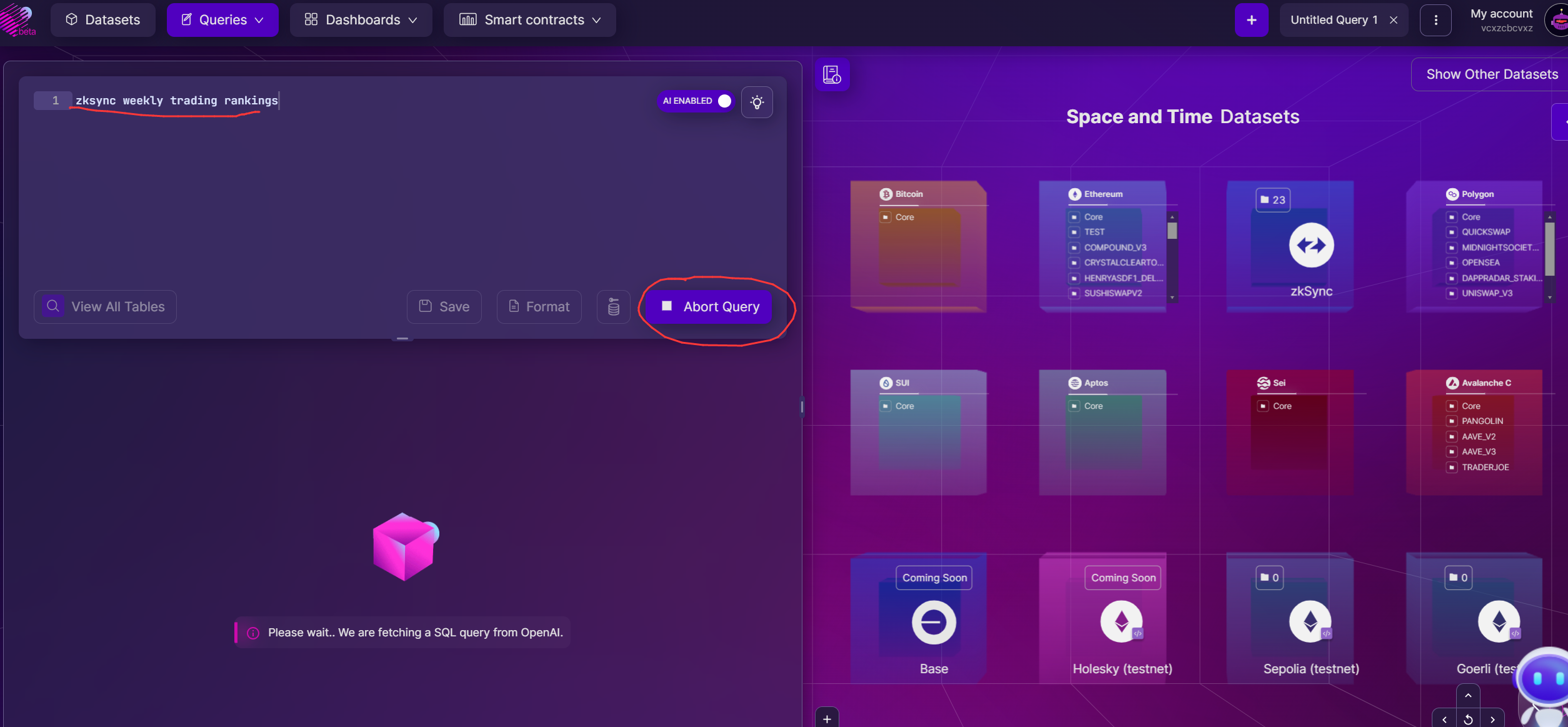Image resolution: width=1568 pixels, height=727 pixels.
Task: Click the Space and Time logo
Action: [17, 20]
